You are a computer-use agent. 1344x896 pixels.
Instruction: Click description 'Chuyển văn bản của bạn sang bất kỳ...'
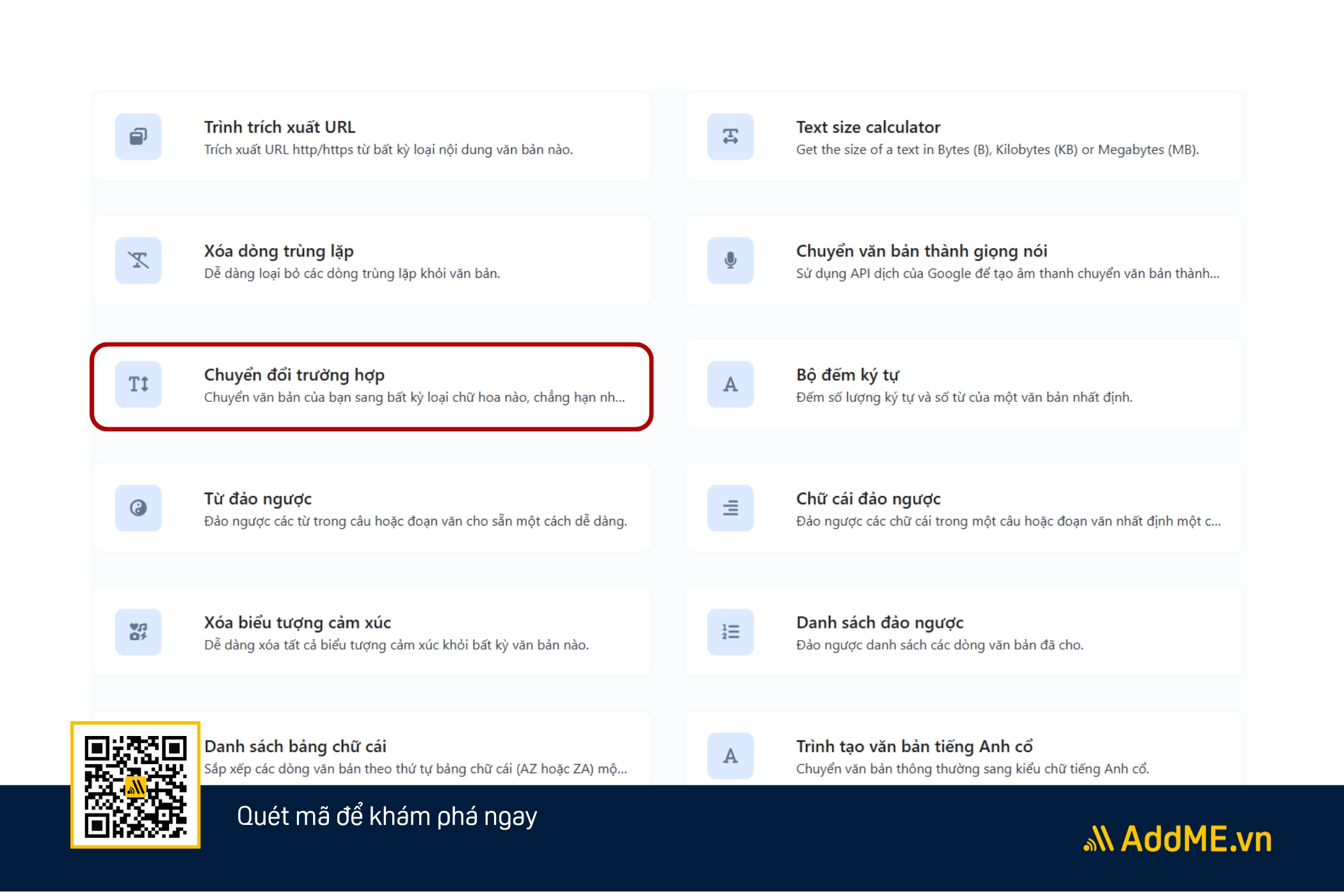click(x=415, y=397)
